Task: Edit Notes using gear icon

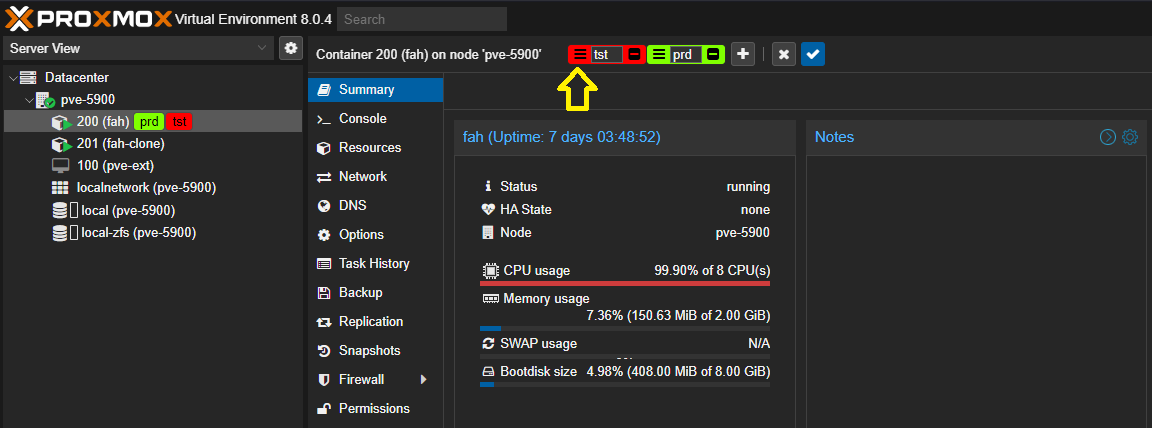Action: tap(1130, 137)
